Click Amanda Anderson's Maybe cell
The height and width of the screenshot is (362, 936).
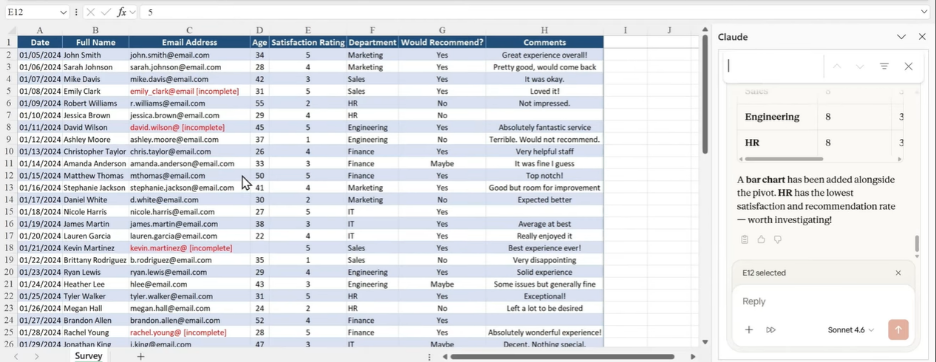tap(442, 163)
